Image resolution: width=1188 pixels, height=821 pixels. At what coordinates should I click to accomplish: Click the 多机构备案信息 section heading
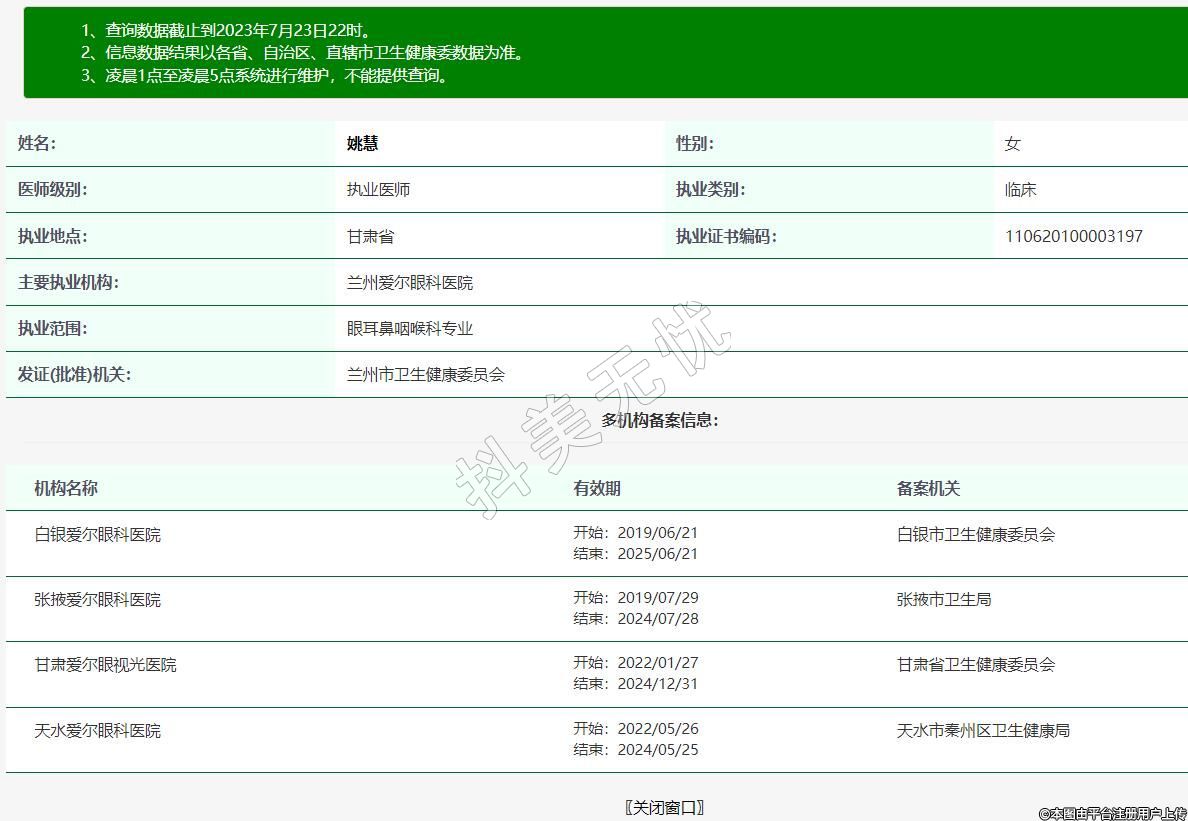pos(660,420)
